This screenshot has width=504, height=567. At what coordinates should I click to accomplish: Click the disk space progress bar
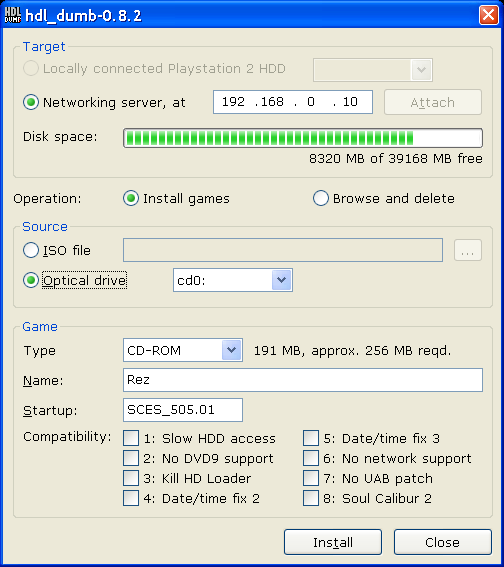pyautogui.click(x=303, y=138)
